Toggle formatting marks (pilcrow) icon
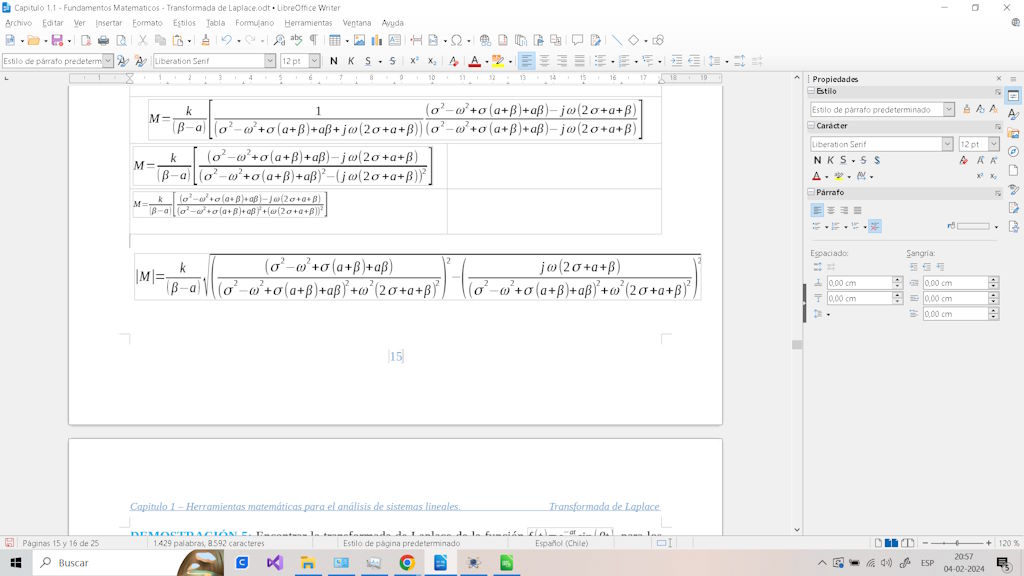1024x576 pixels. pos(313,41)
